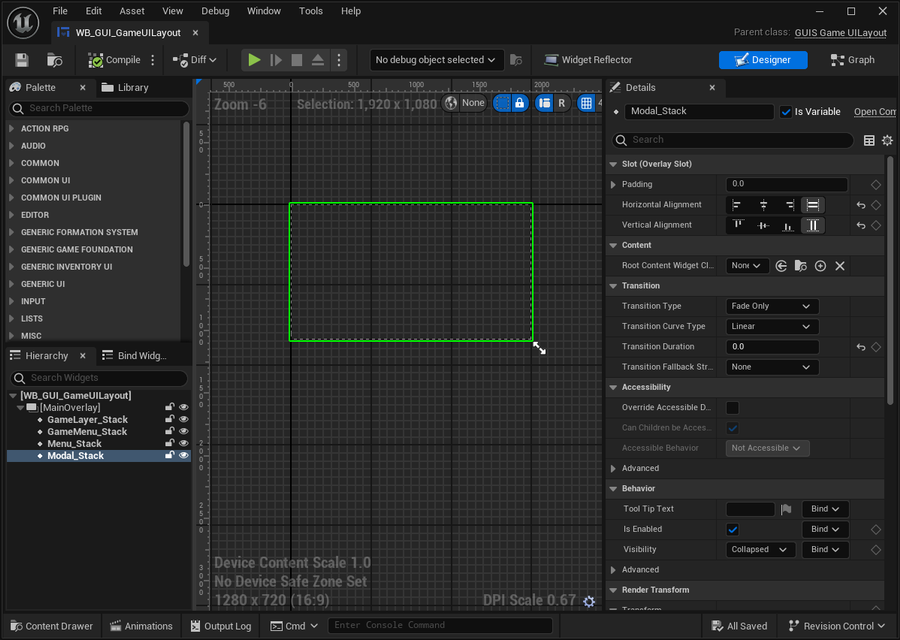
Task: Expand the GENERIC INVENTORY UI category
Action: click(x=11, y=266)
